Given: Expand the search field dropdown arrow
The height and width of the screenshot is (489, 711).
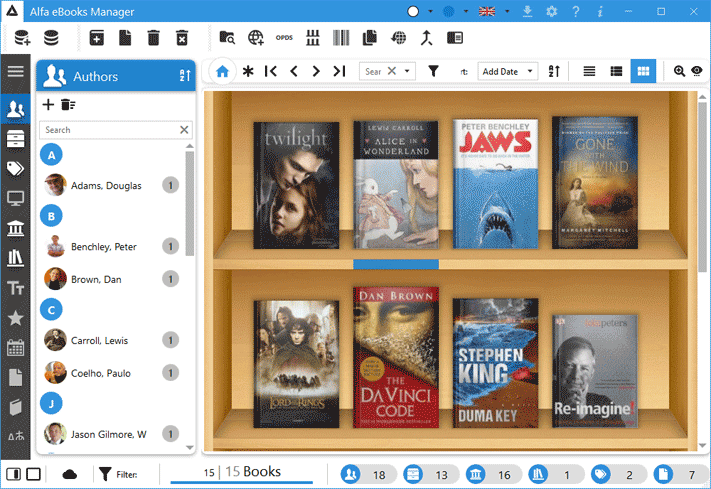Looking at the screenshot, I should click(407, 71).
